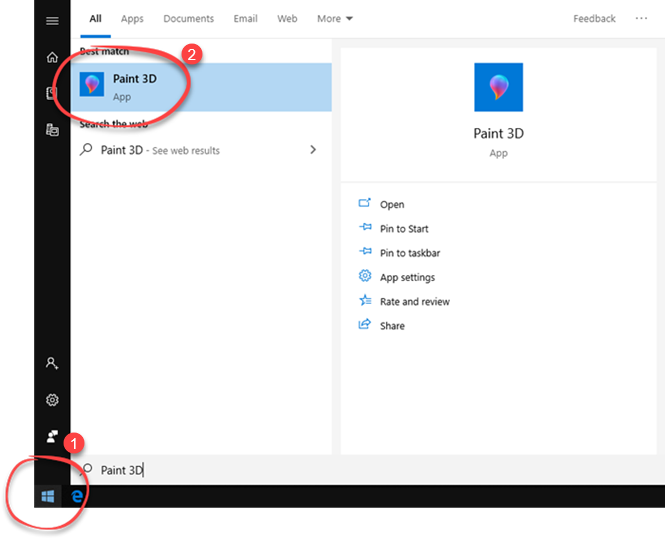Click the Feedback link
This screenshot has height=540, width=665.
(594, 19)
